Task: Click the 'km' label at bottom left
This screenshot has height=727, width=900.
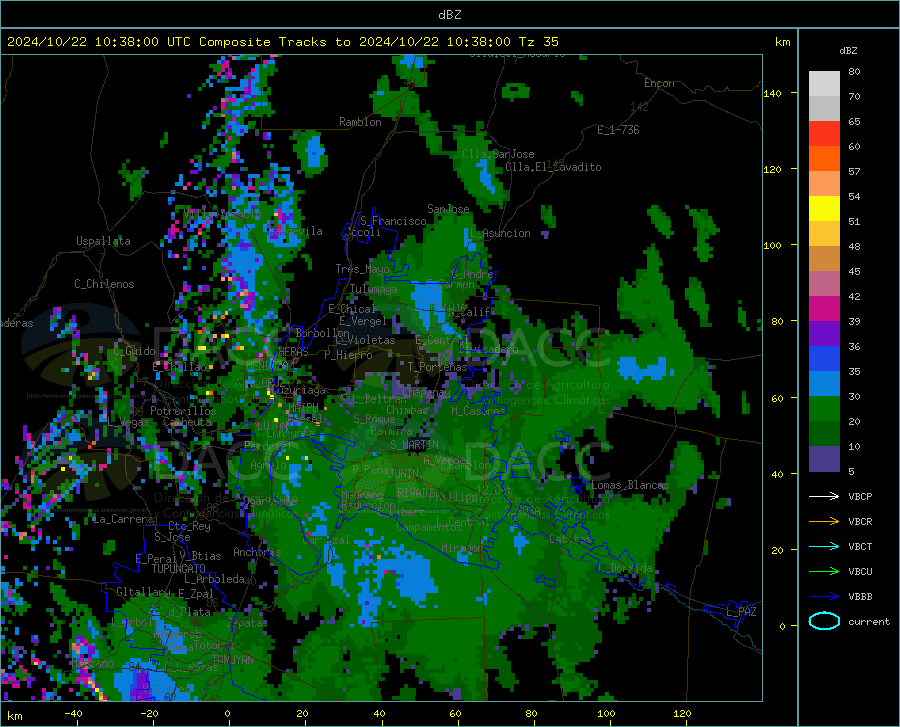Action: [x=14, y=716]
